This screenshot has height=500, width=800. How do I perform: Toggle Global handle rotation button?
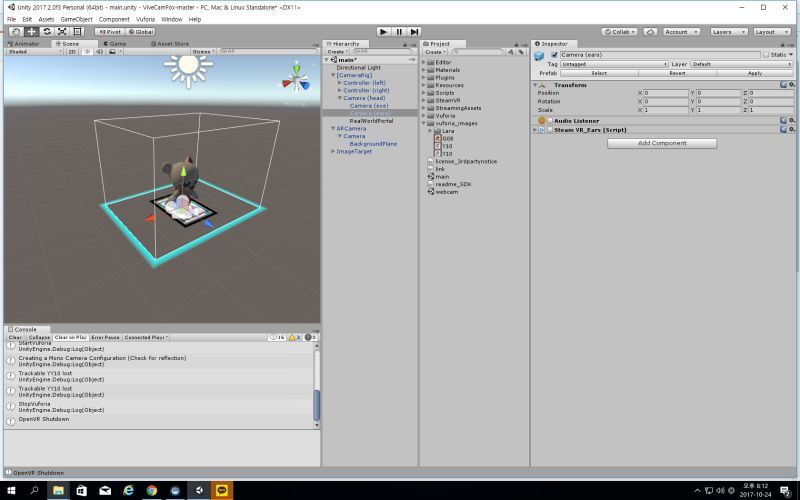coord(140,32)
